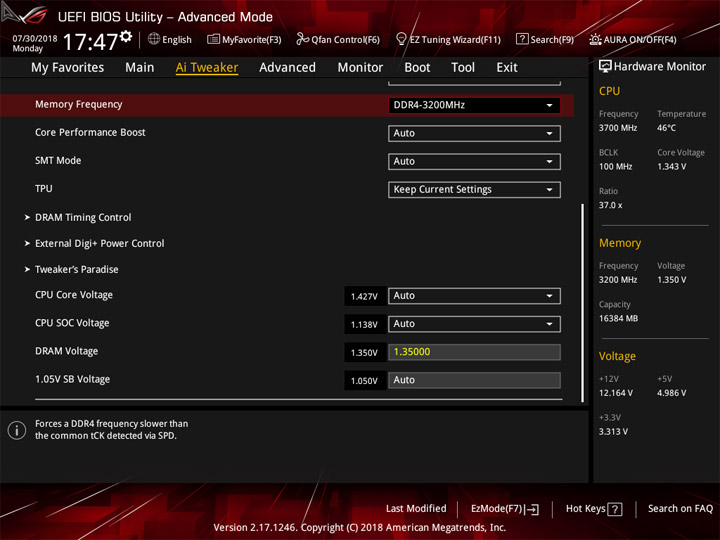
Task: Open the Advanced tab
Action: click(x=287, y=68)
